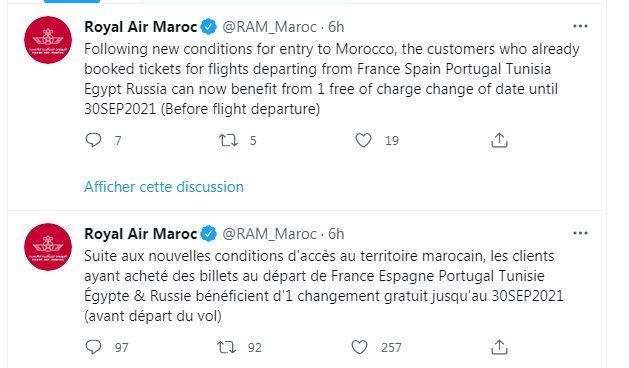629x368 pixels.
Task: Open the French tweet text about 30SEP2021
Action: tap(324, 286)
